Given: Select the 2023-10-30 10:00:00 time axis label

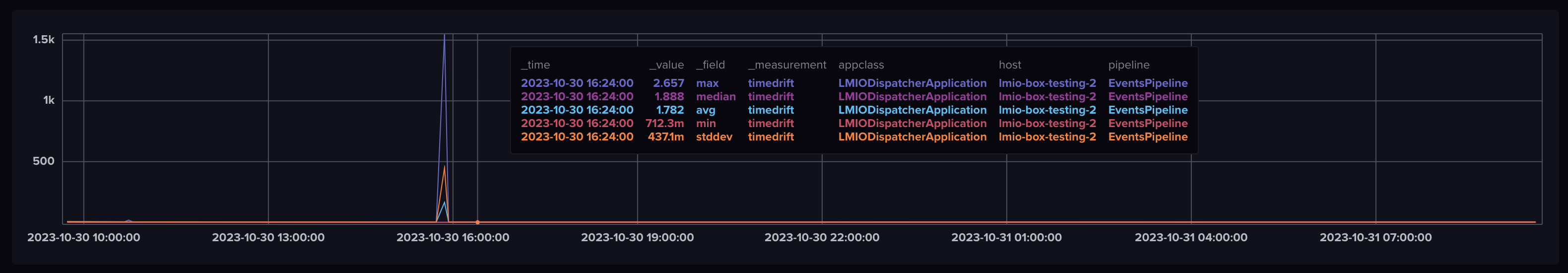Looking at the screenshot, I should 83,238.
